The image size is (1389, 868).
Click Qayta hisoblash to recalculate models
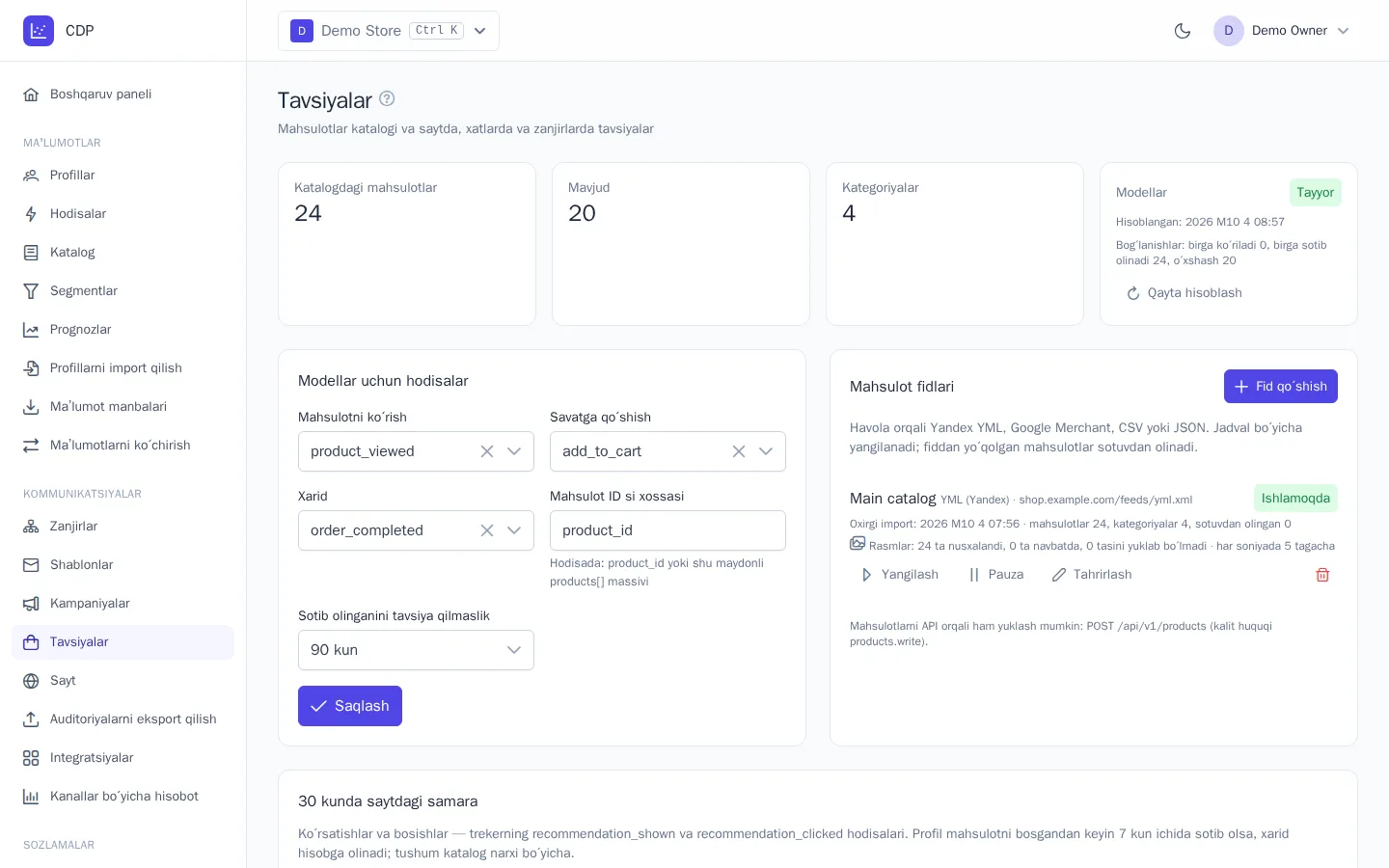(x=1184, y=293)
